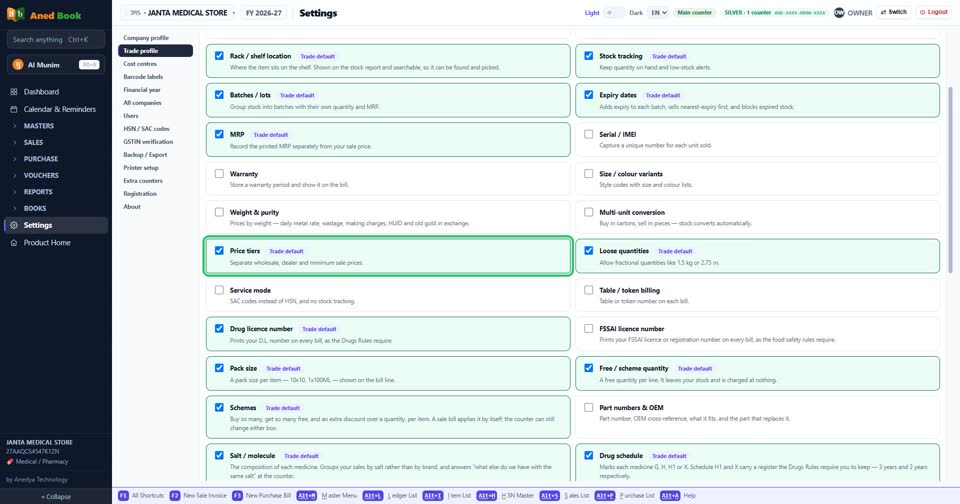
Task: Click the Alt+L badge for Ledger List
Action: (372, 495)
